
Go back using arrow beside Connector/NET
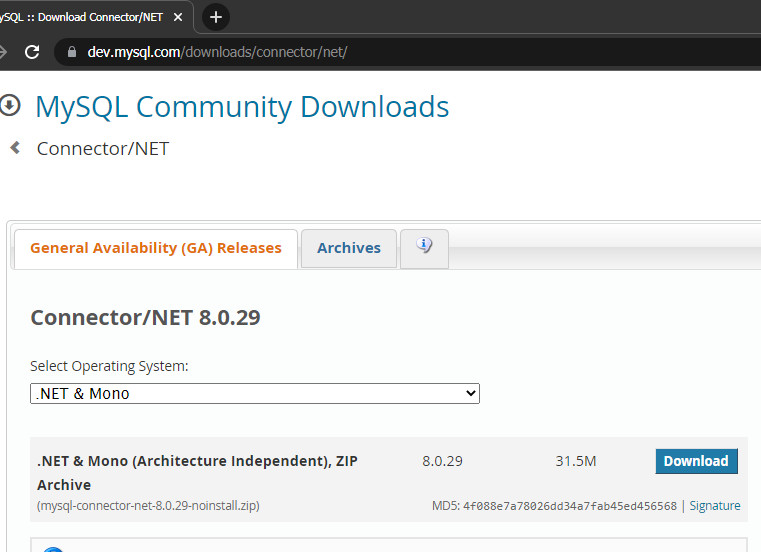coord(16,148)
